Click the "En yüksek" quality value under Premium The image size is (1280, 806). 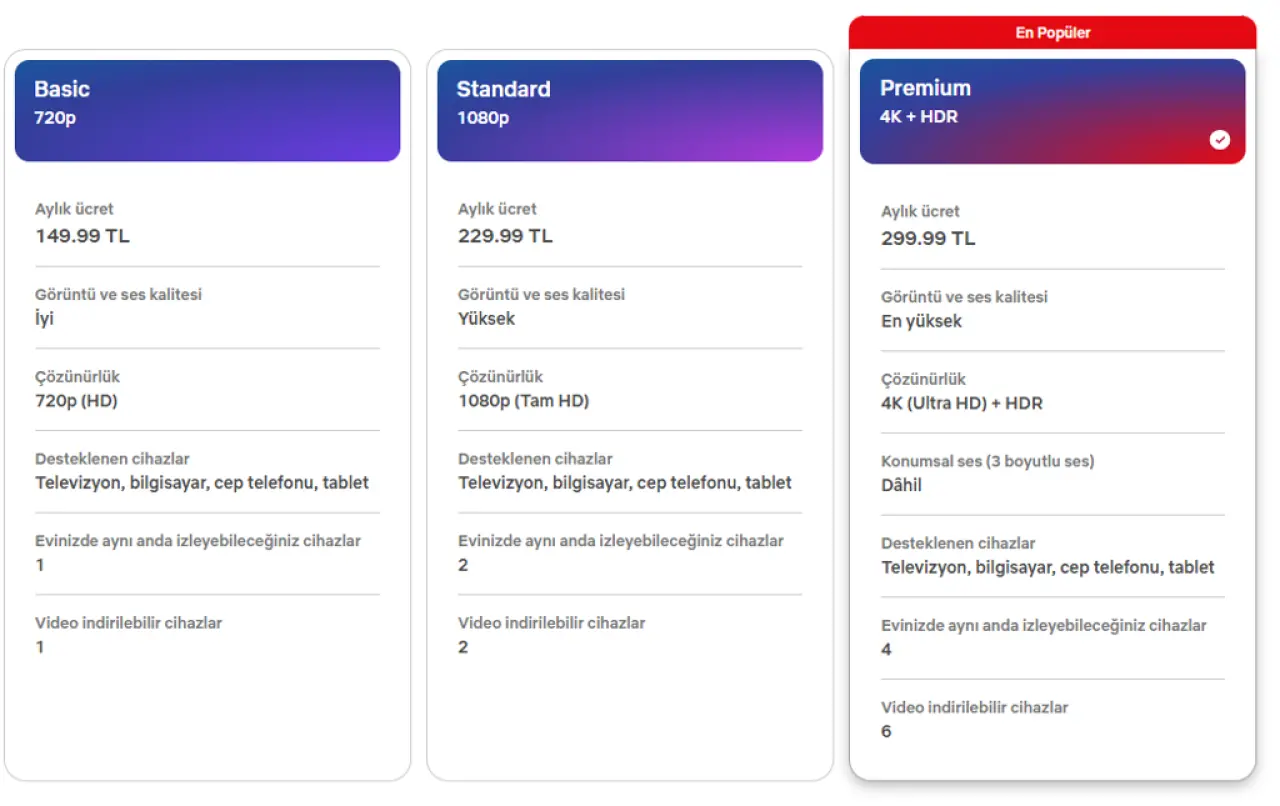point(921,321)
